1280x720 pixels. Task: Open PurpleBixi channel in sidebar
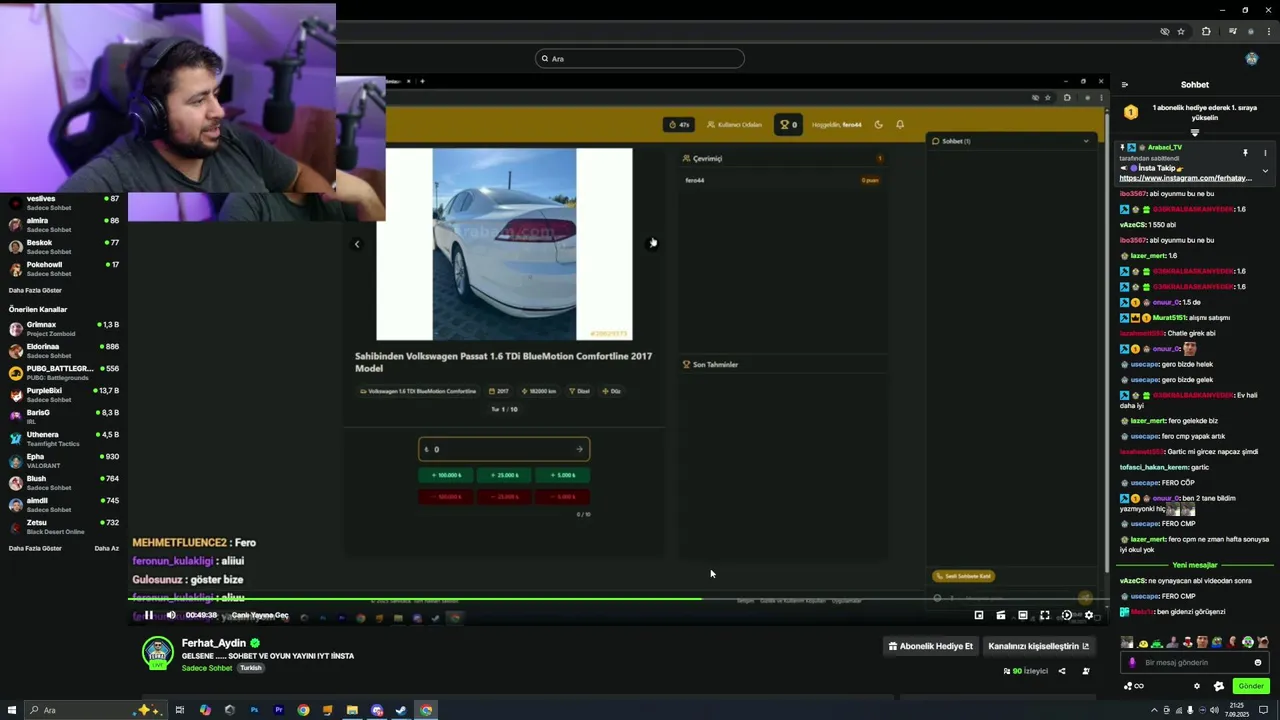[x=64, y=395]
